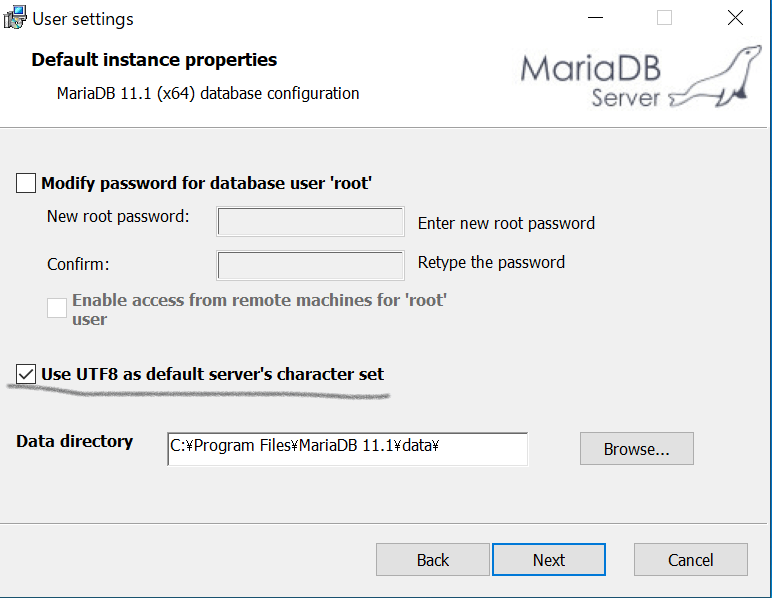The width and height of the screenshot is (772, 598).
Task: Cancel the MariaDB setup
Action: pyautogui.click(x=690, y=560)
